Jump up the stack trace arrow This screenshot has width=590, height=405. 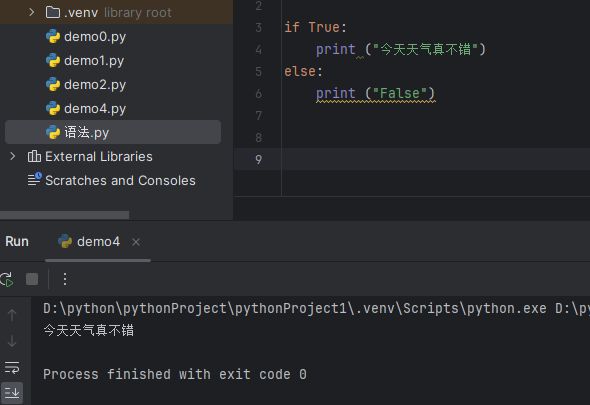tap(12, 315)
